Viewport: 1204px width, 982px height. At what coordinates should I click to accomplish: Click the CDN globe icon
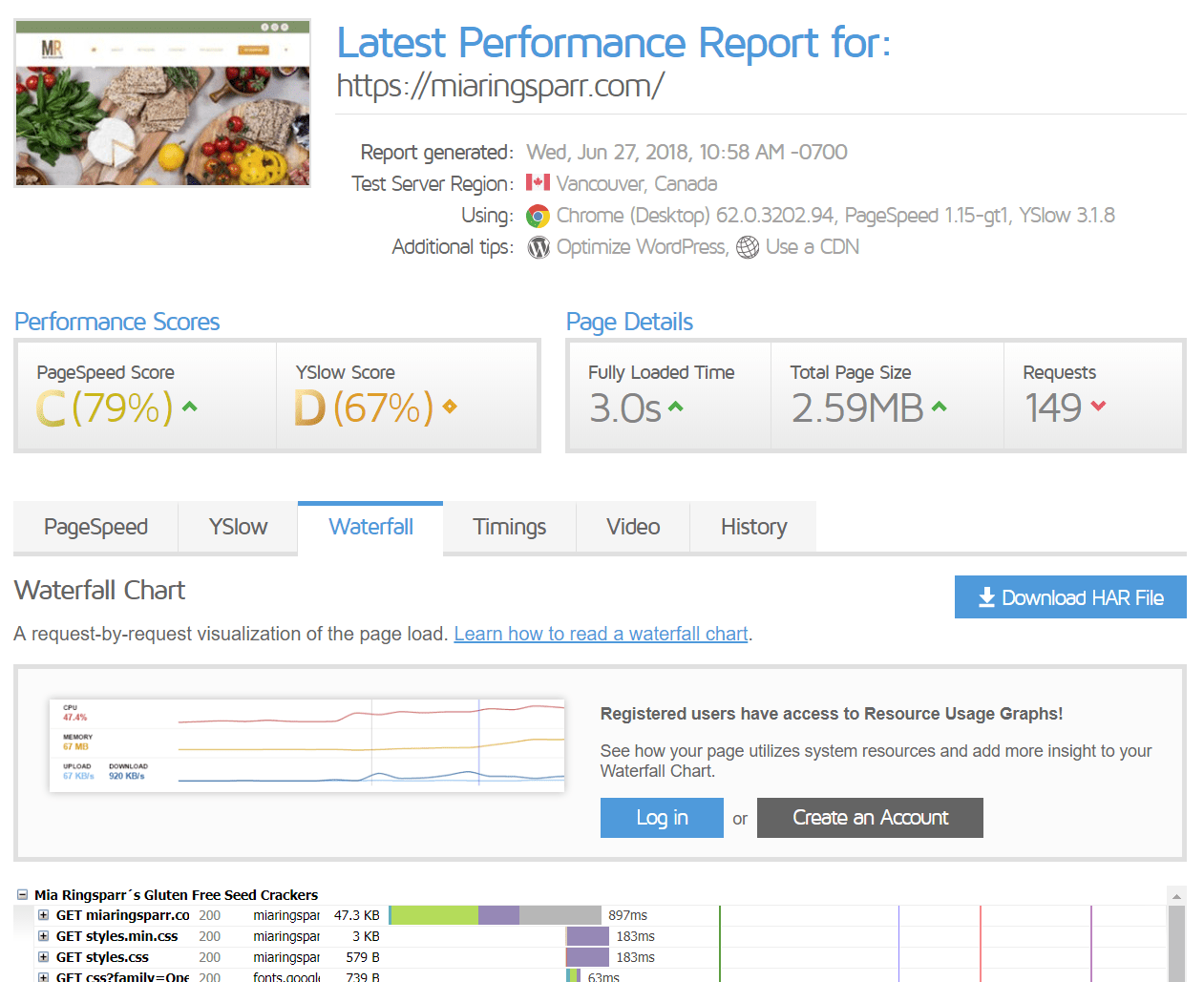(x=748, y=248)
